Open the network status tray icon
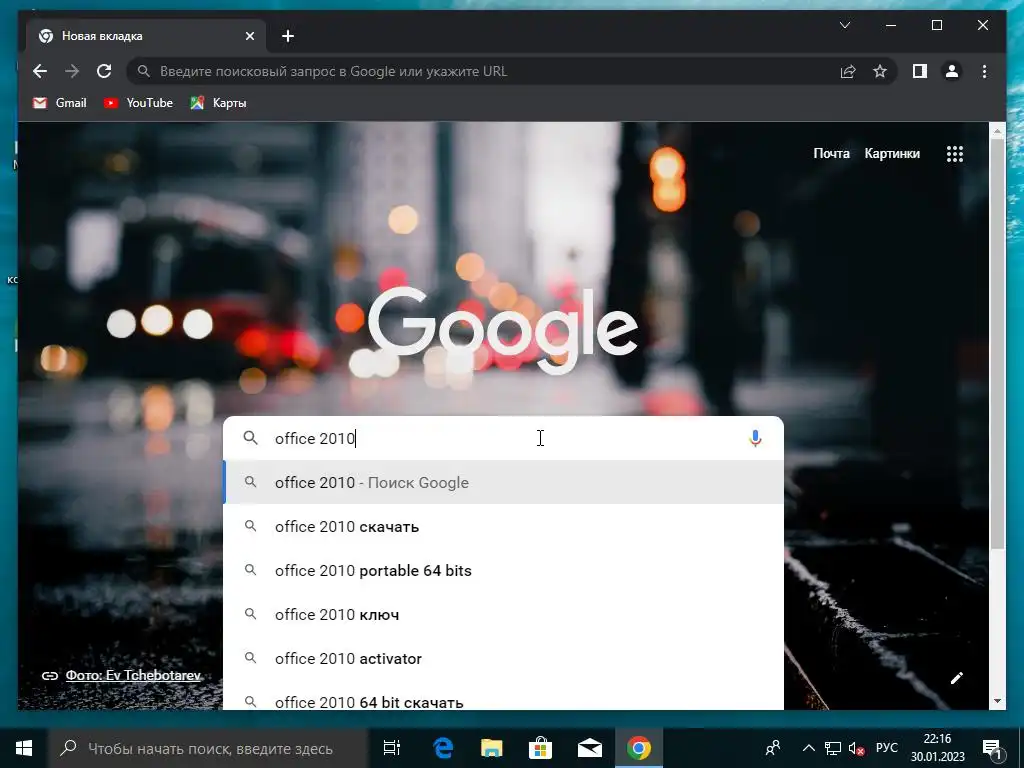This screenshot has height=768, width=1024. 833,748
